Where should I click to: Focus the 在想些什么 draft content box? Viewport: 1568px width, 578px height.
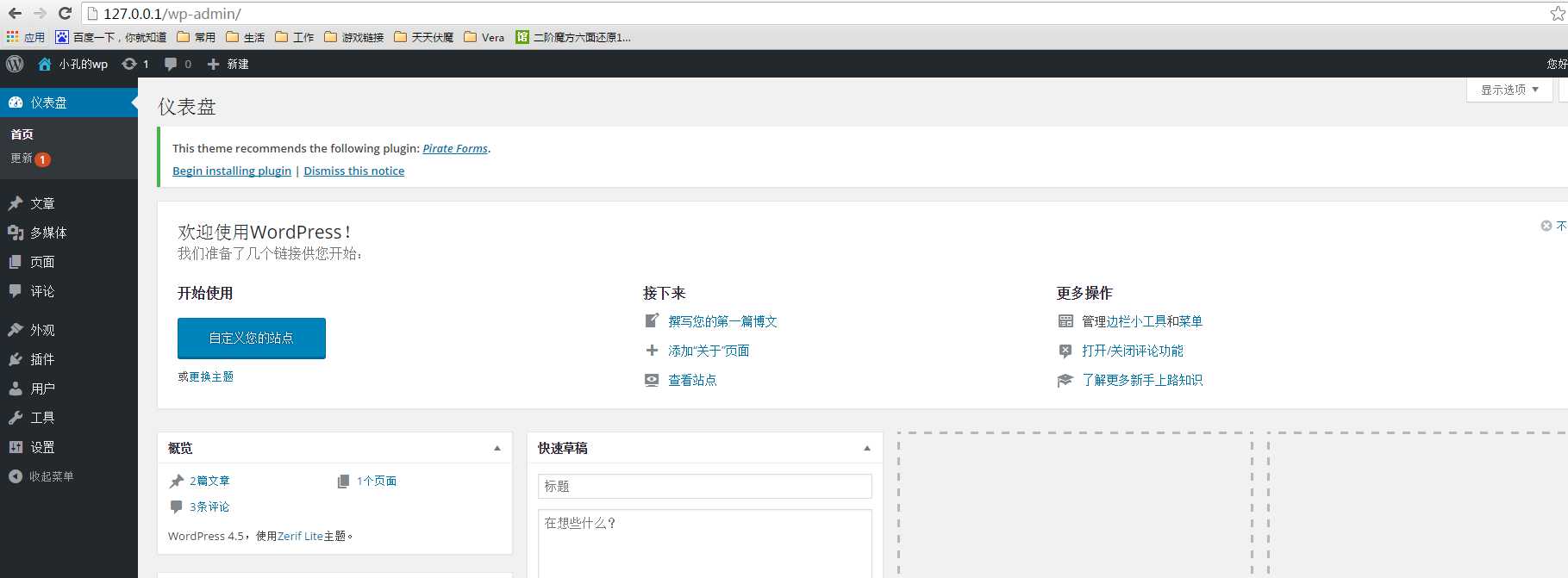(705, 544)
